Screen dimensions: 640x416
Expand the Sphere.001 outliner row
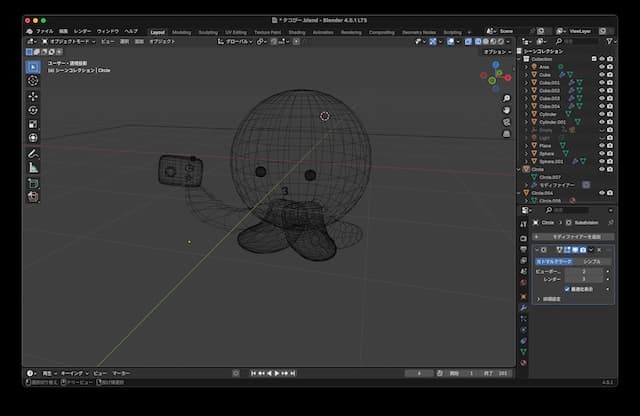(x=527, y=162)
